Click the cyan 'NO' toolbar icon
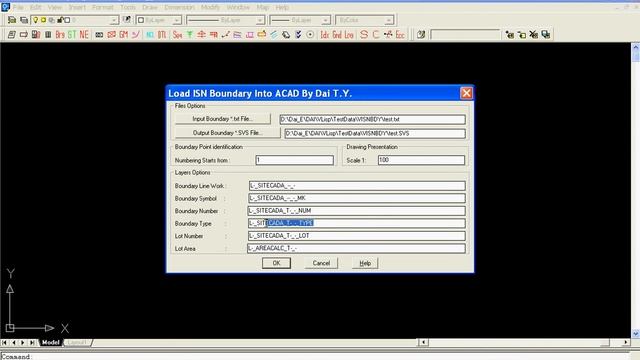Screen dimensions: 640x360 pyautogui.click(x=150, y=35)
